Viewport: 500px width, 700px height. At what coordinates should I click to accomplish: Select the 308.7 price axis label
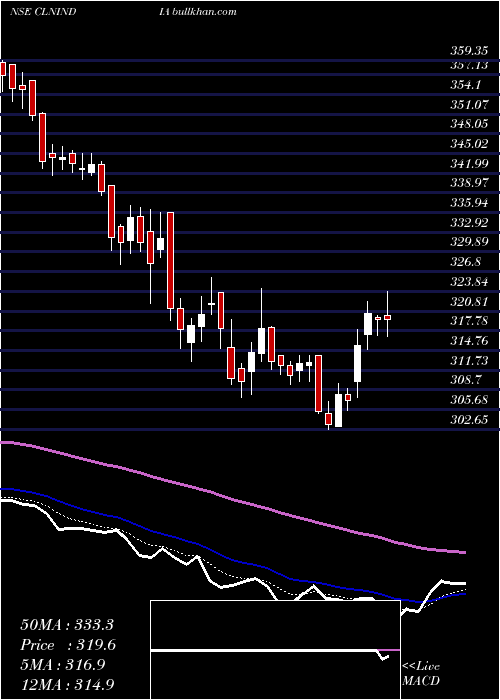(x=466, y=380)
